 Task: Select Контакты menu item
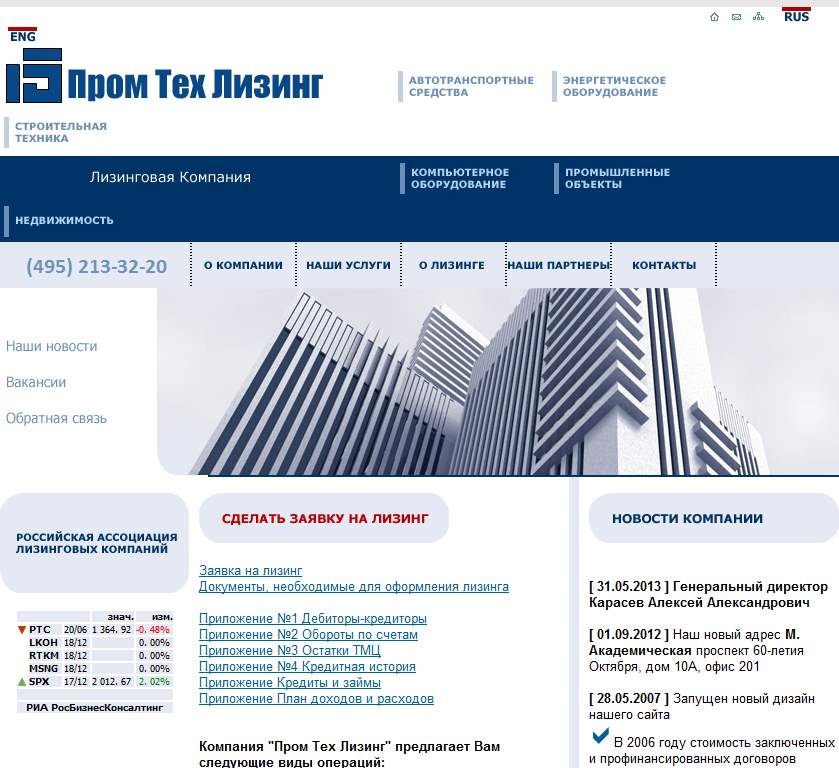pos(664,265)
